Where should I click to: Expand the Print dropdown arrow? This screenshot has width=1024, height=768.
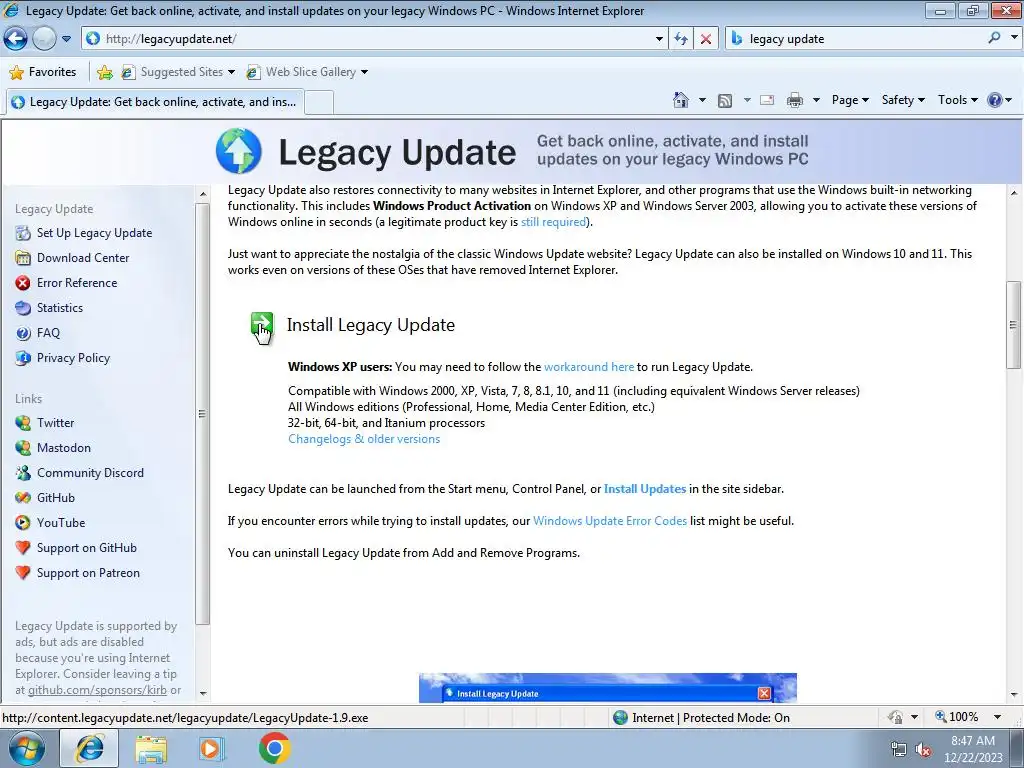click(816, 100)
